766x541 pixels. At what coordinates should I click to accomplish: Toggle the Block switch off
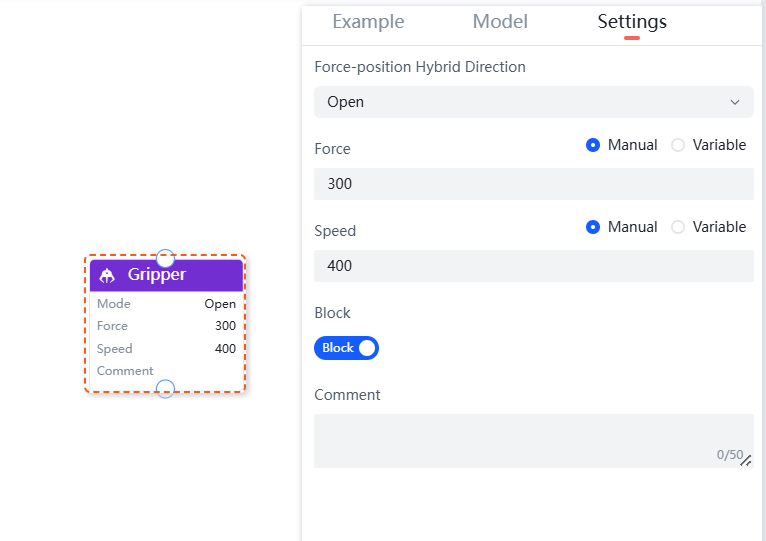tap(346, 348)
